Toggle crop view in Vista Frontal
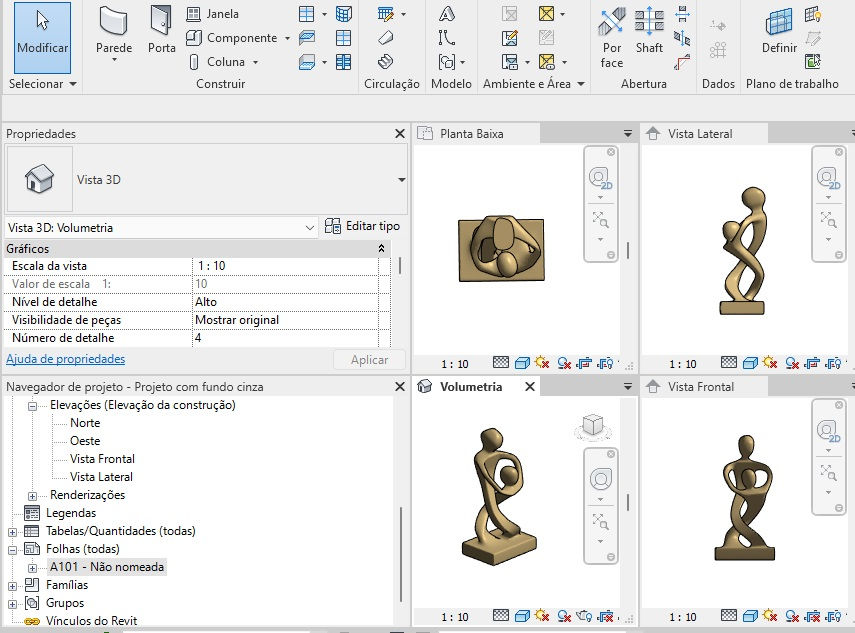 812,616
